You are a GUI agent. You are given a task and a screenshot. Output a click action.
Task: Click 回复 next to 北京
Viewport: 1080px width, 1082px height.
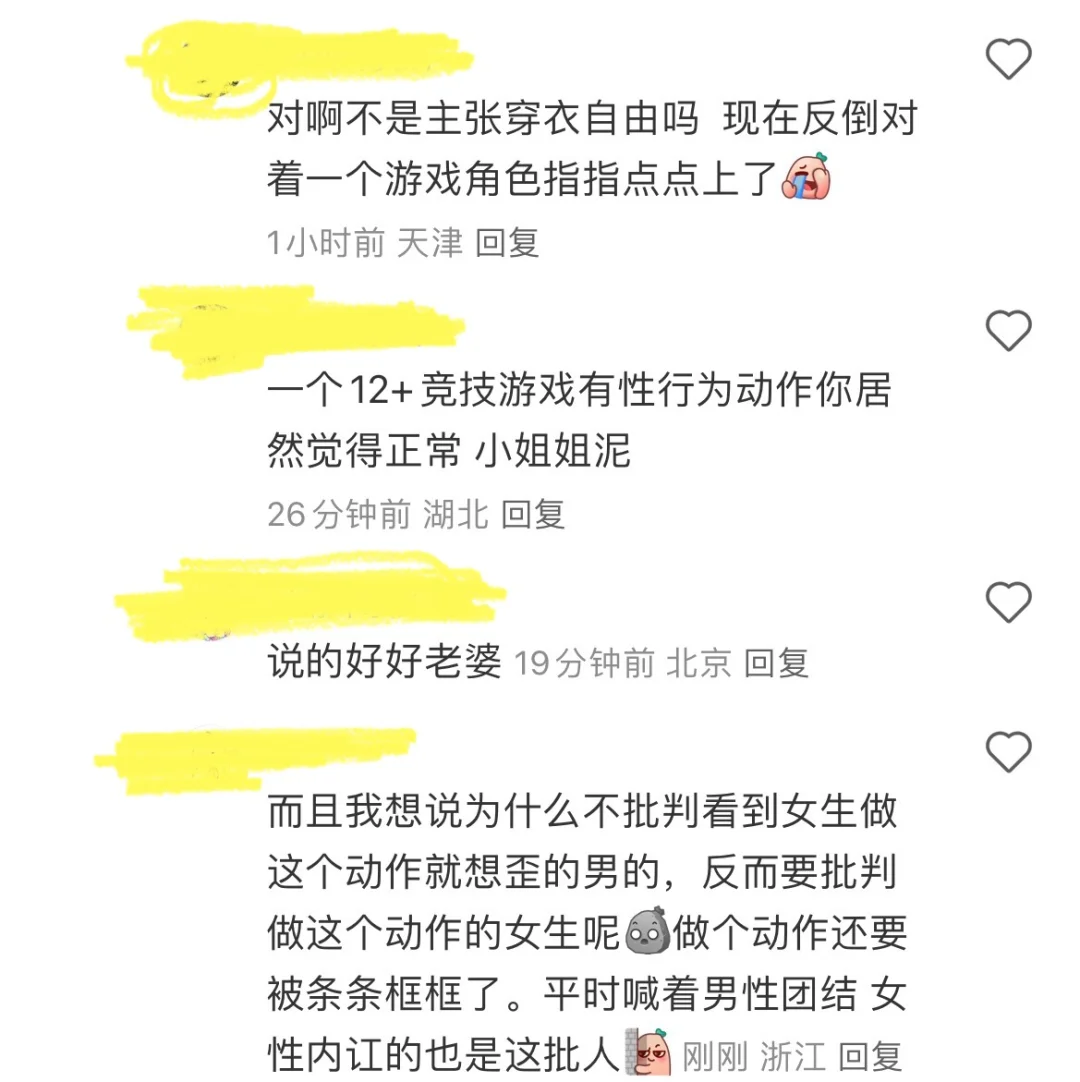coord(776,663)
